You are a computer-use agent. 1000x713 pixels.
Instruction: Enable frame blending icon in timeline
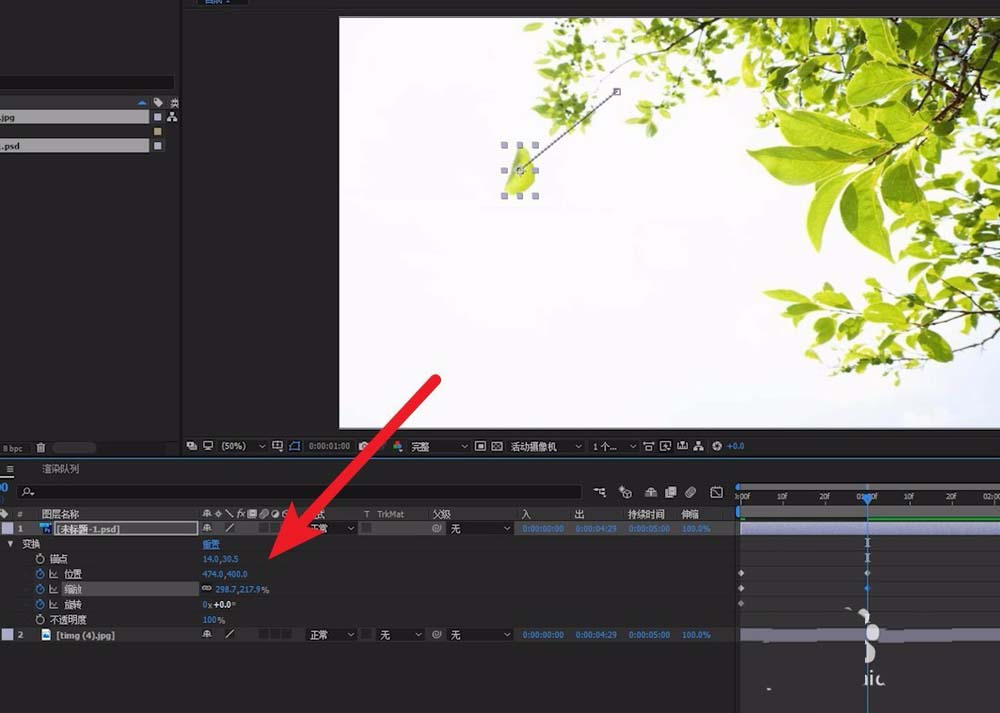point(671,492)
